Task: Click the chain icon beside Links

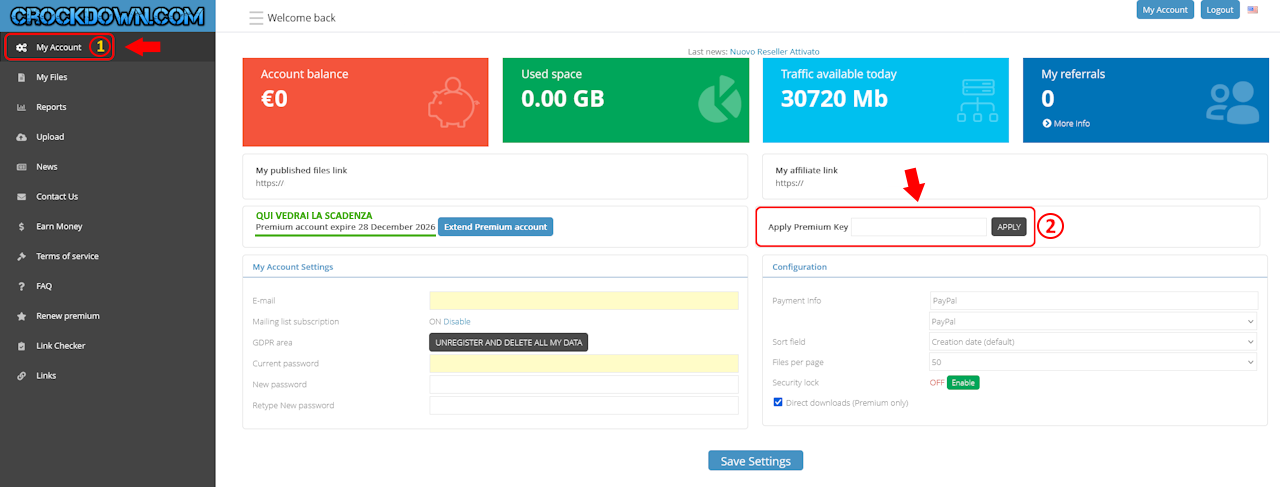Action: (x=21, y=376)
